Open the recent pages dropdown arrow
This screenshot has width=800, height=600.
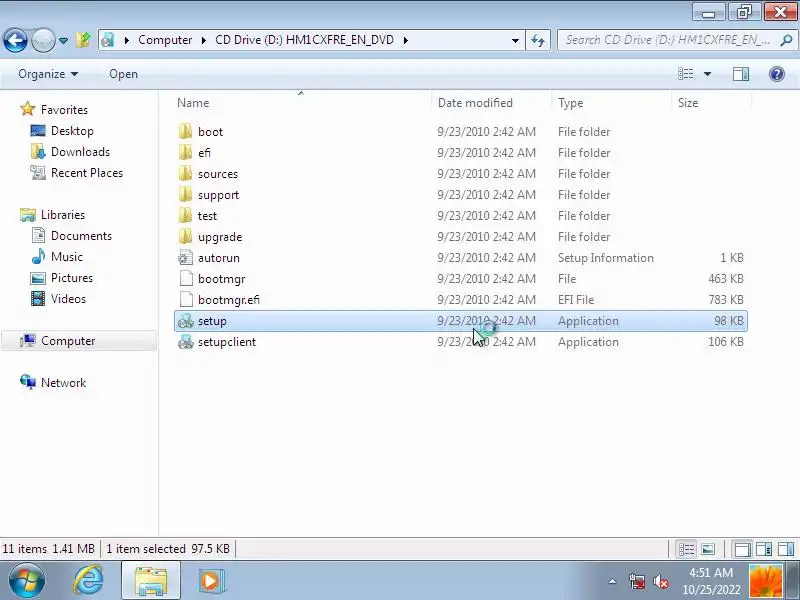coord(63,40)
